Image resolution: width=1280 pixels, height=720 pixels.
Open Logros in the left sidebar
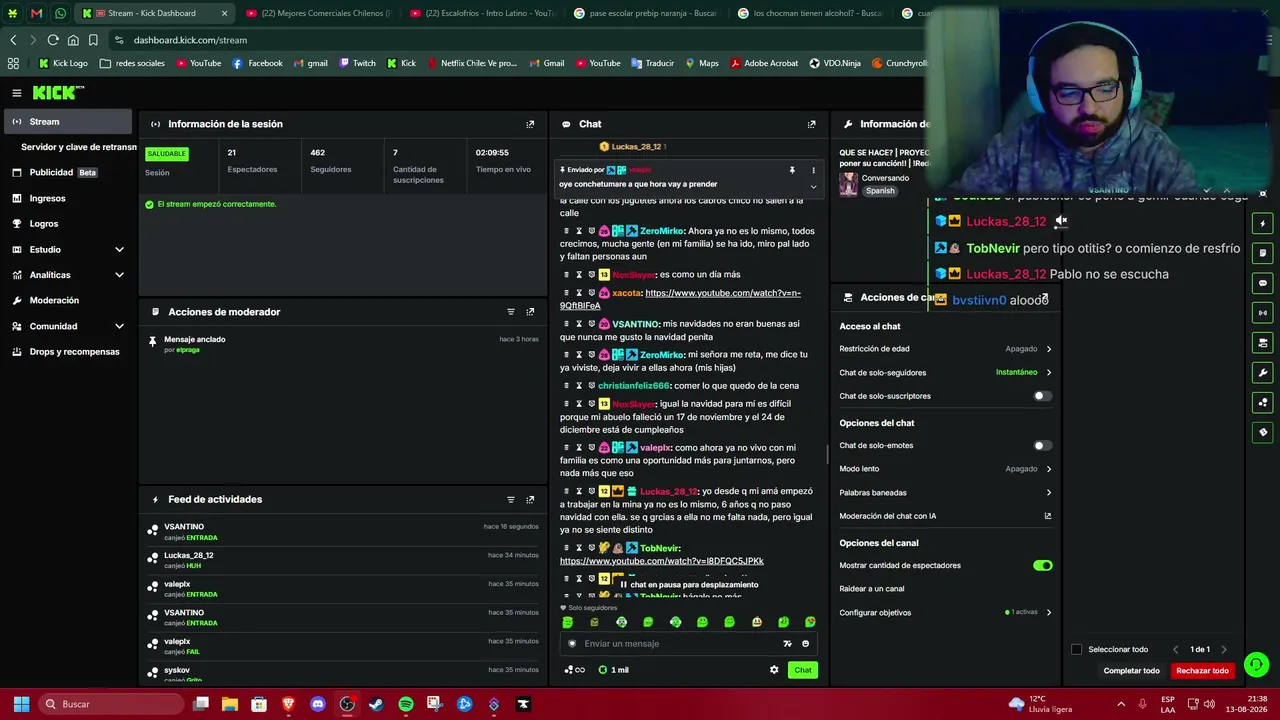coord(68,224)
